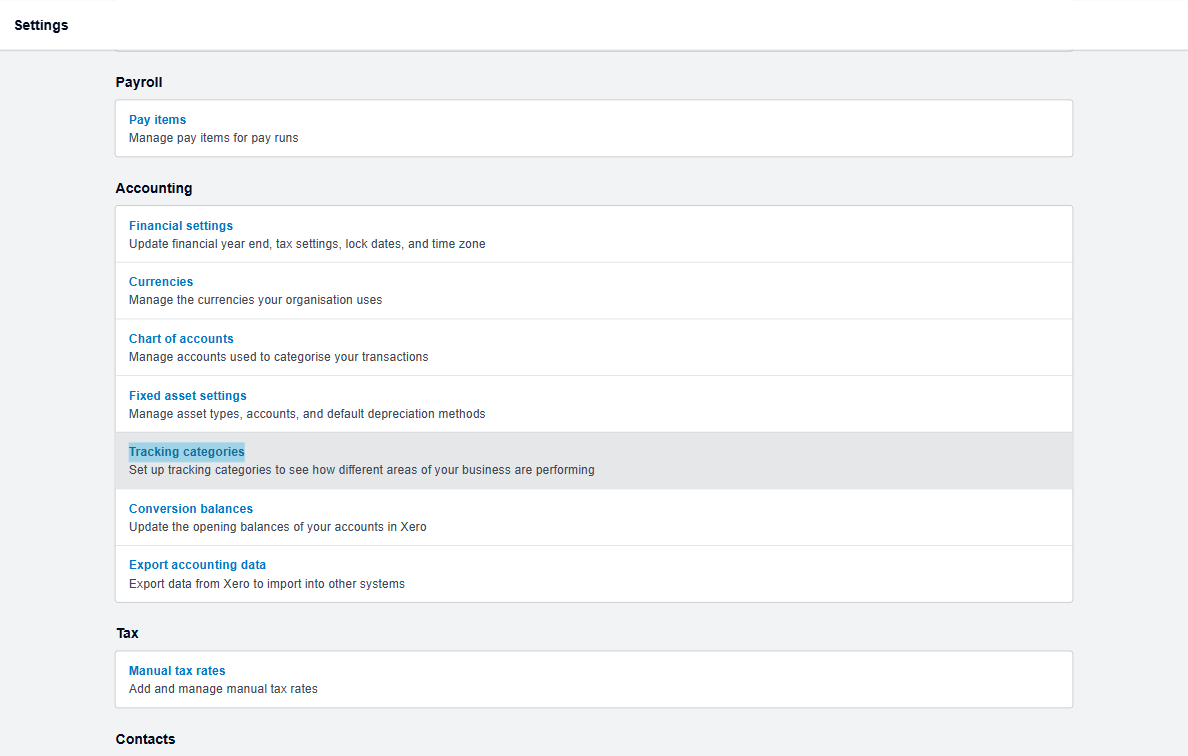Click 'Update the opening balances' description

(277, 527)
